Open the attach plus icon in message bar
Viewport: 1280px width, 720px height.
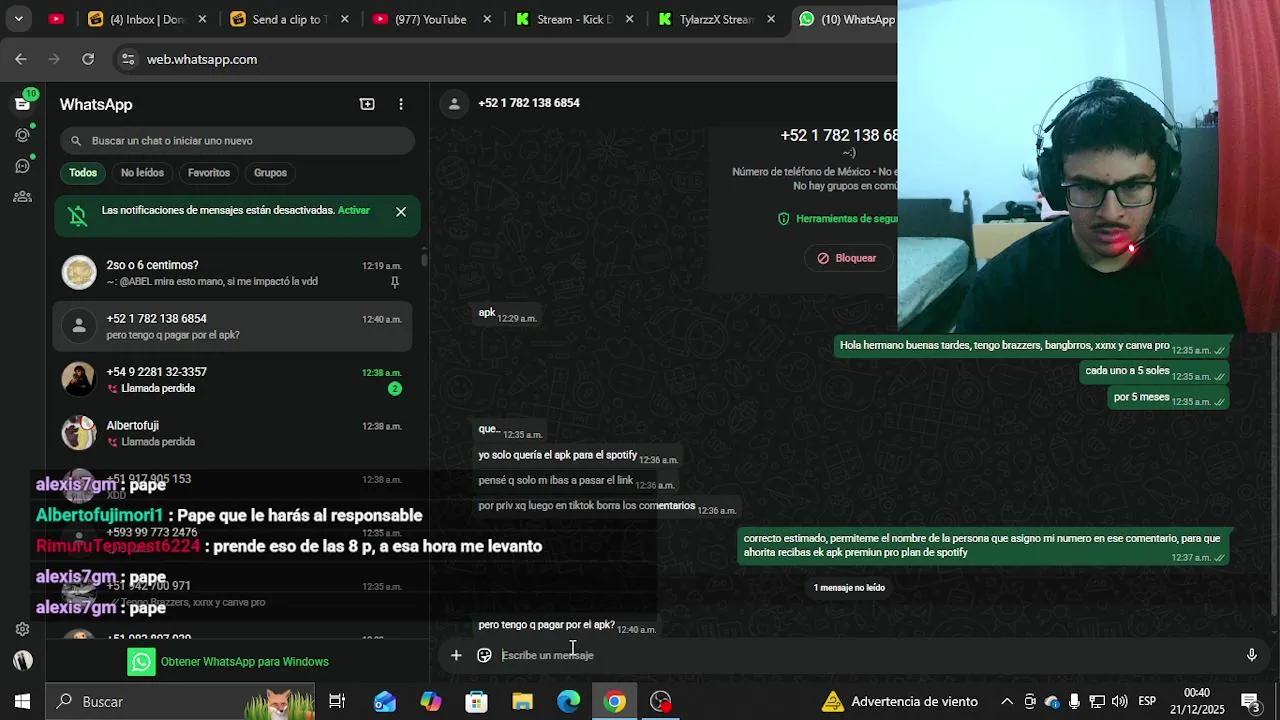(x=456, y=655)
